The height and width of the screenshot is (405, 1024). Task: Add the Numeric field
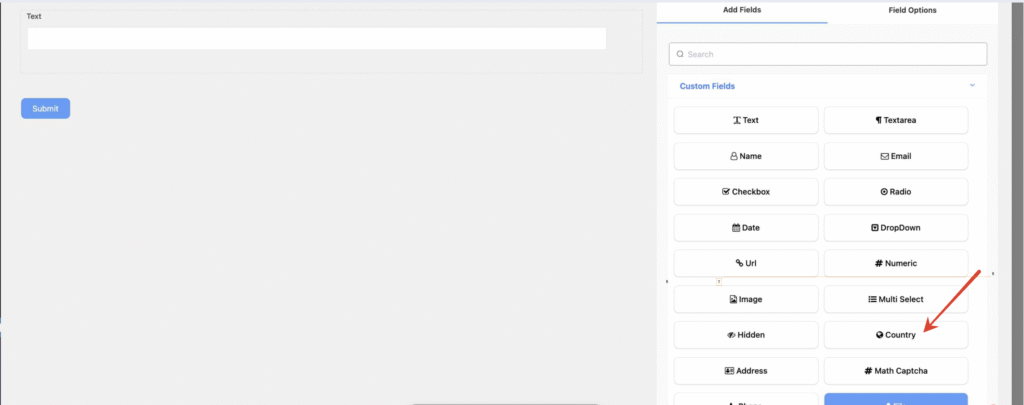coord(896,264)
